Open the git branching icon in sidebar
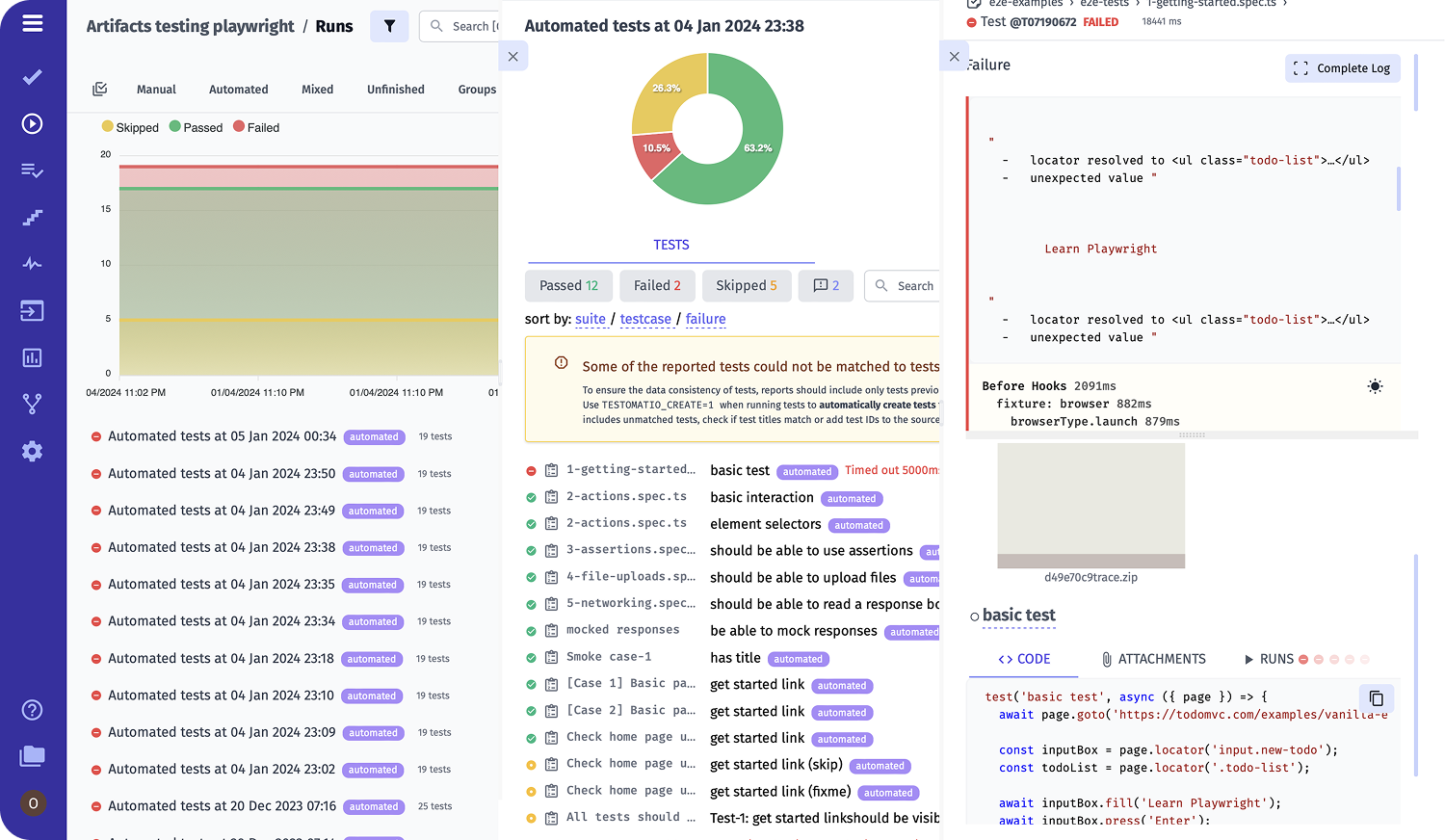This screenshot has width=1445, height=840. click(x=32, y=404)
